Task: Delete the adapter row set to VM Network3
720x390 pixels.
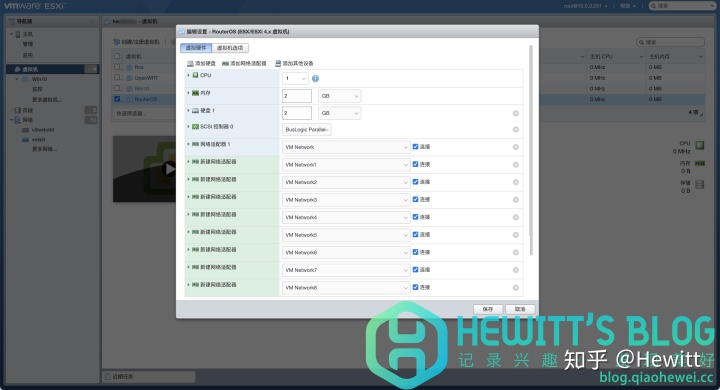Action: 516,200
